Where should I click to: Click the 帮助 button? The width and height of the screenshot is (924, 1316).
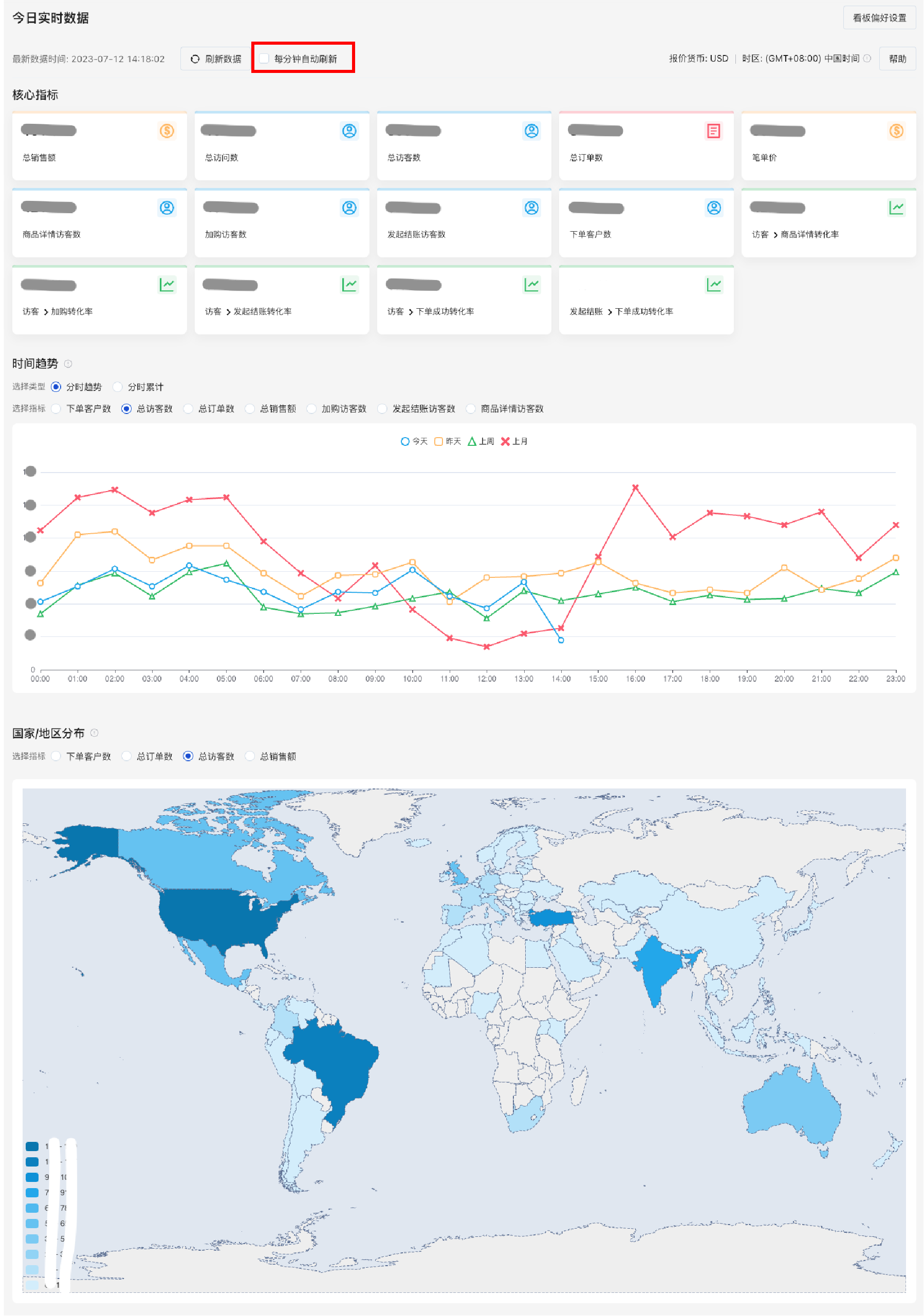[897, 59]
